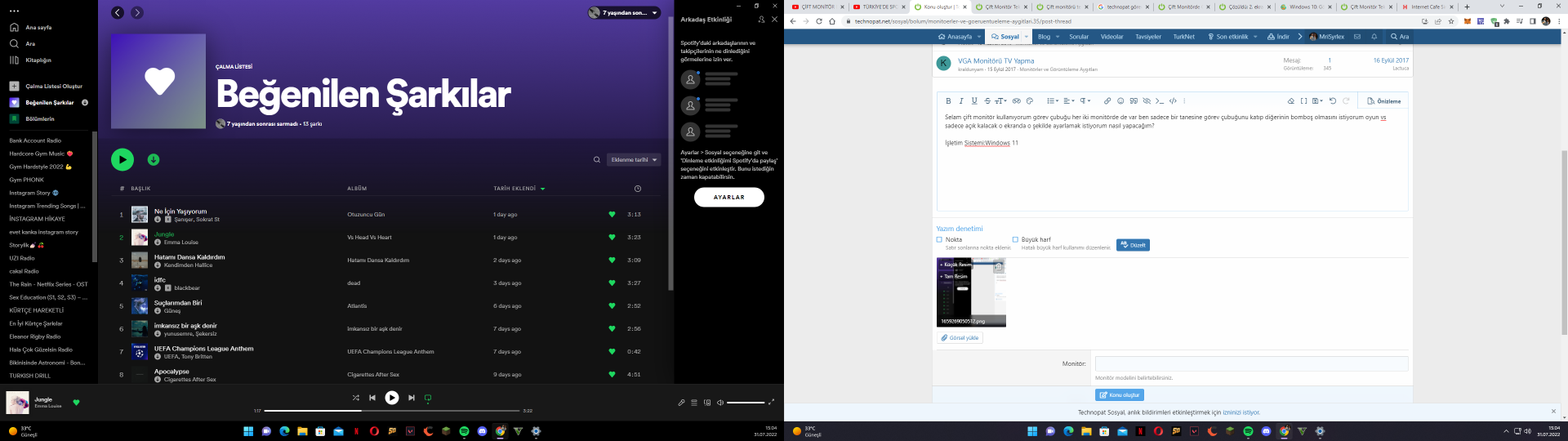Open the Tavsiyeler menu item
Viewport: 1568px width, 441px height.
coord(1147,37)
